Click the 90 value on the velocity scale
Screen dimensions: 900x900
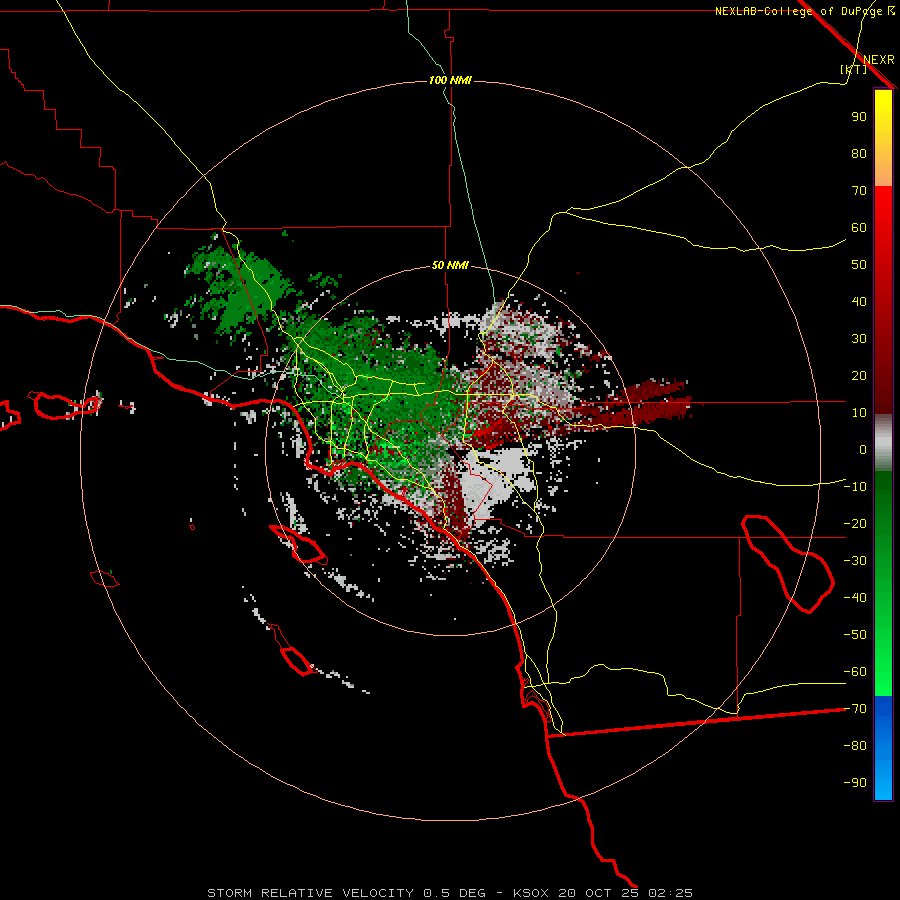point(859,117)
